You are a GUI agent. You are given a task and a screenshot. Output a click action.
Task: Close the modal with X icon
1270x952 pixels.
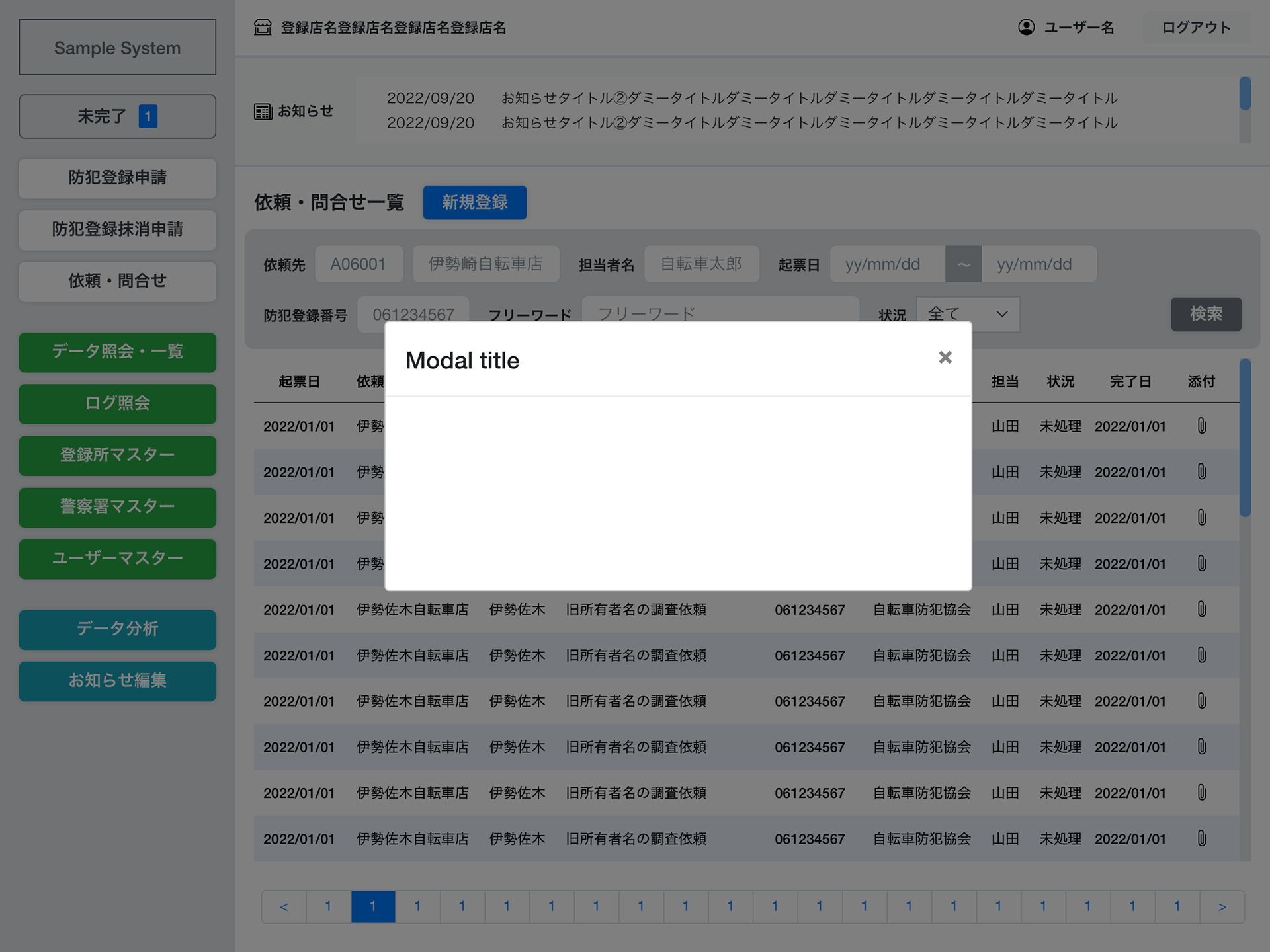pyautogui.click(x=945, y=358)
